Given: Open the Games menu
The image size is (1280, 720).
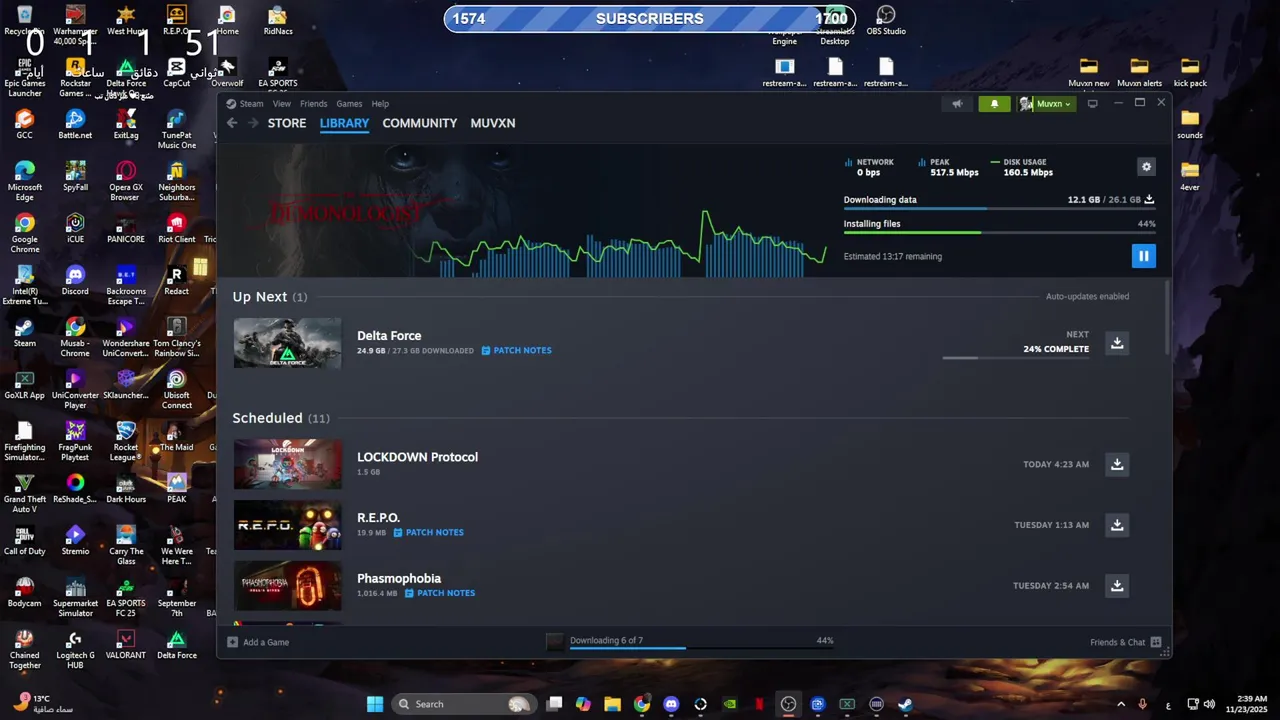Looking at the screenshot, I should pos(349,104).
